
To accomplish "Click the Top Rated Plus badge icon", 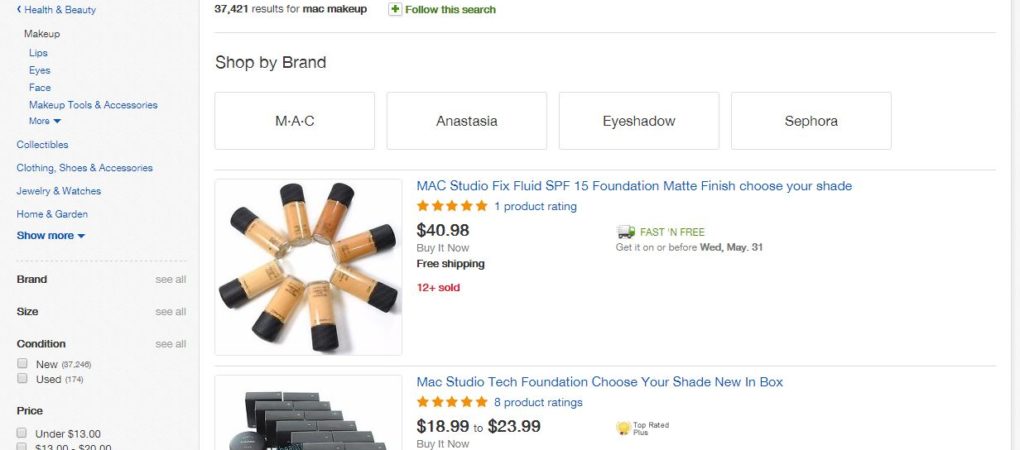I will [x=623, y=428].
